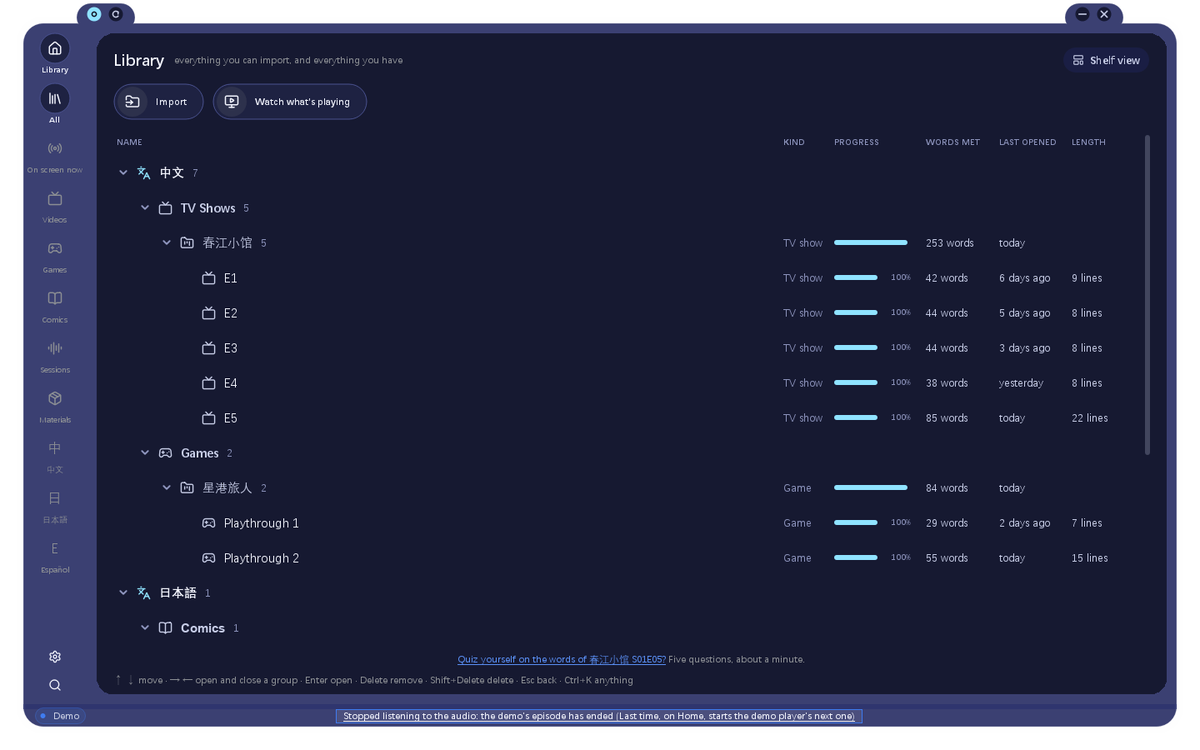Screen dimensions: 1200x750
Task: Switch to Shelf view
Action: click(x=1106, y=60)
